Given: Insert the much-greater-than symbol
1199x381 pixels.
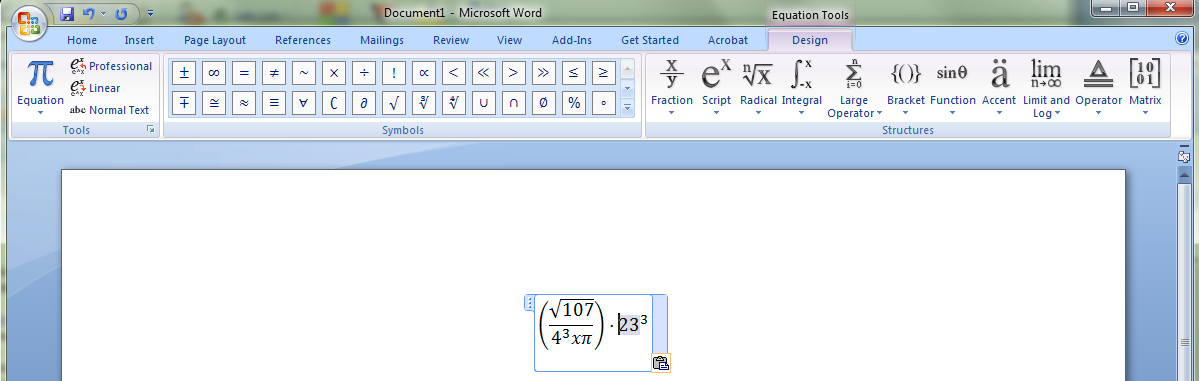Looking at the screenshot, I should (544, 73).
